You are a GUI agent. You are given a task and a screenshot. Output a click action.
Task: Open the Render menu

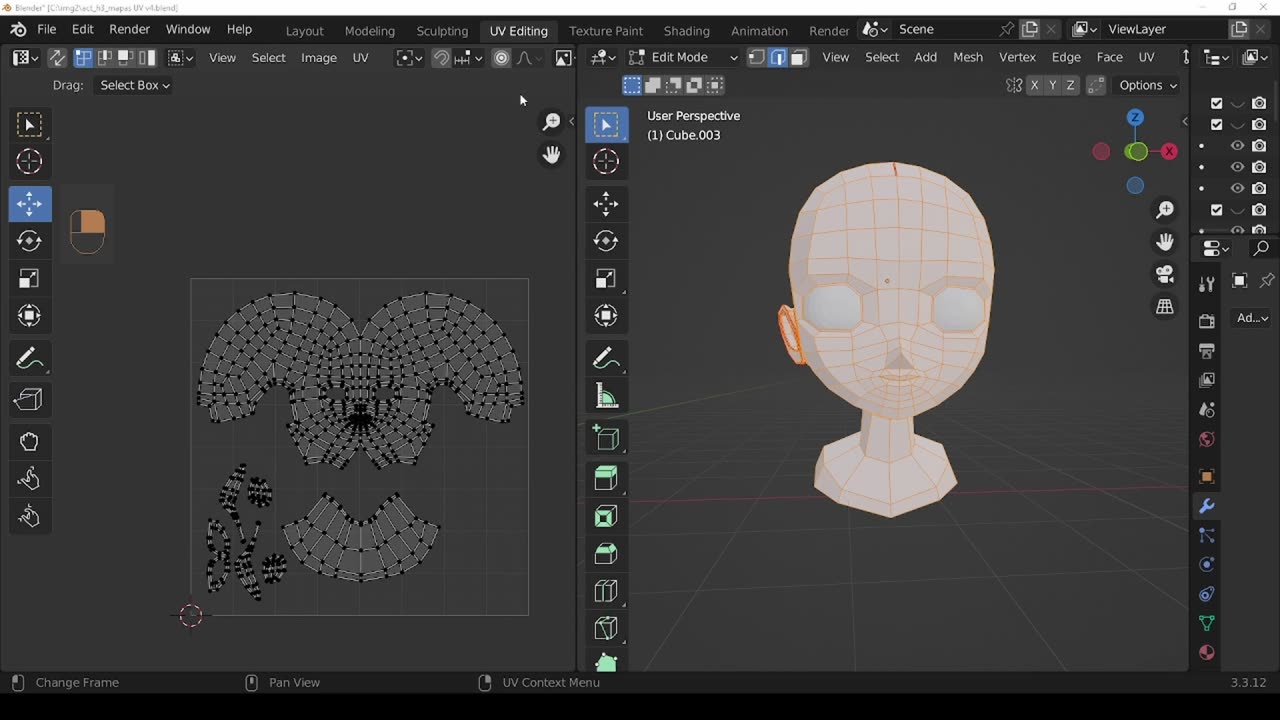129,29
